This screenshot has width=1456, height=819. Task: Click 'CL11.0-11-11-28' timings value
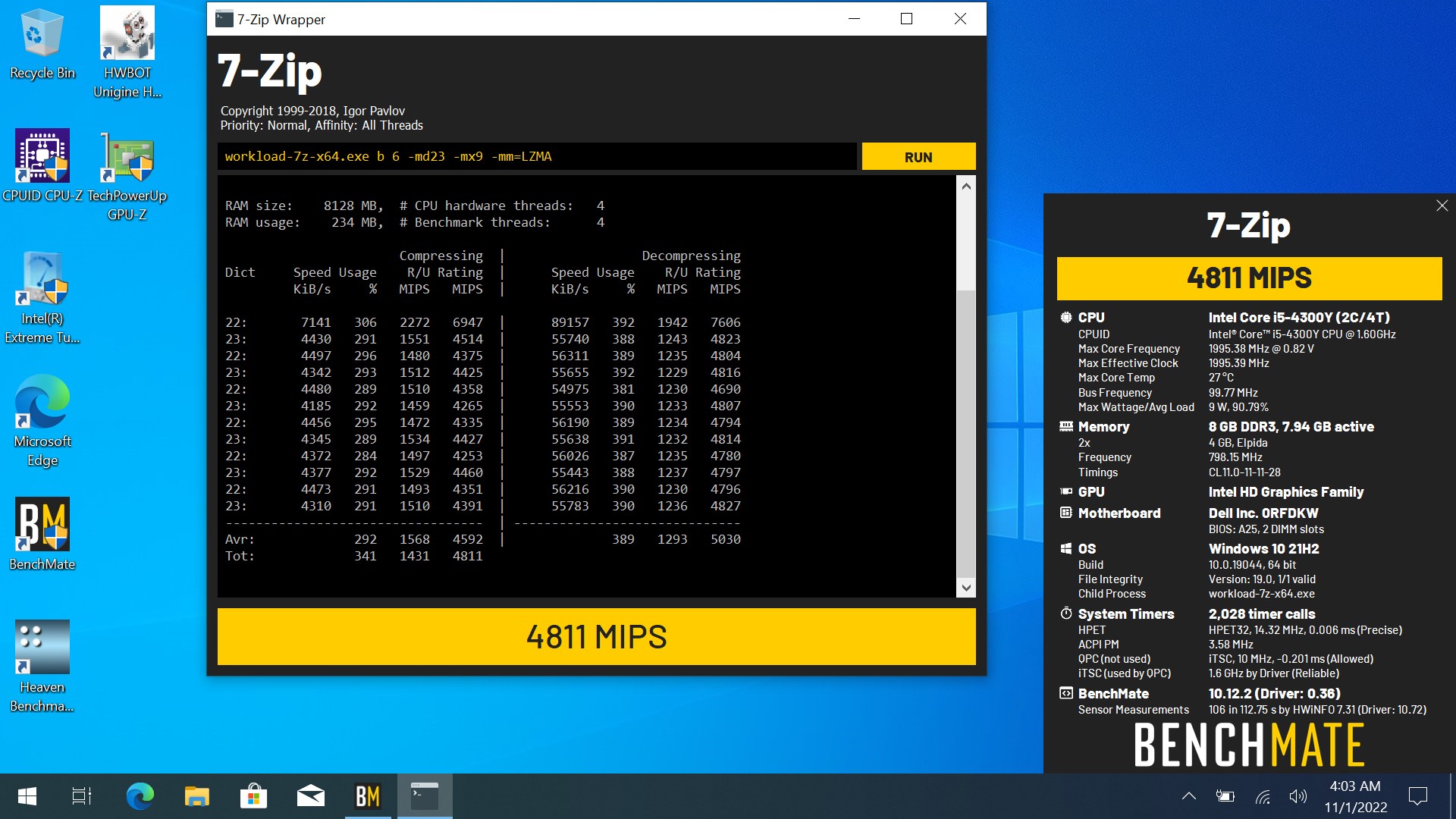click(x=1244, y=472)
